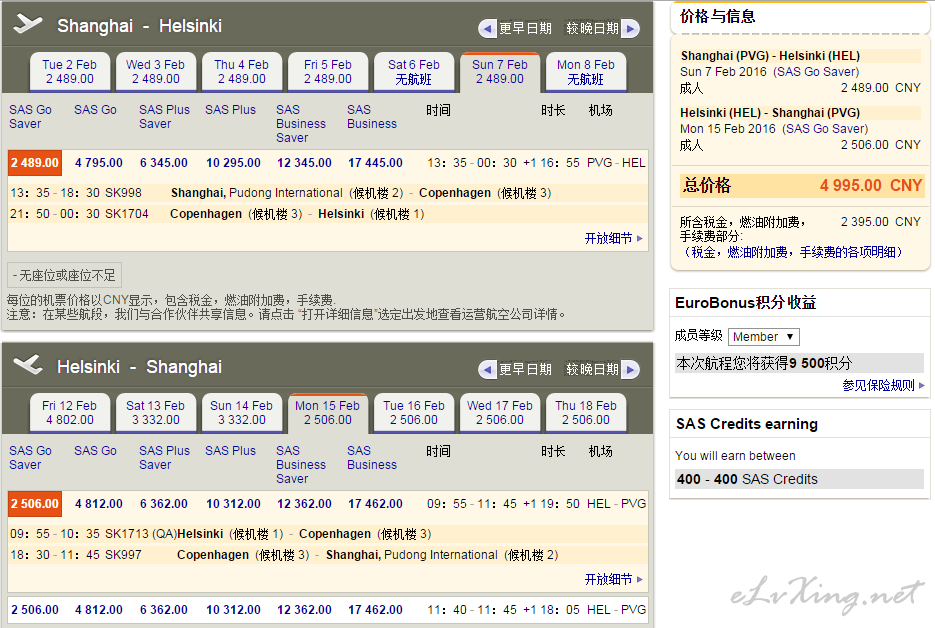Image resolution: width=935 pixels, height=628 pixels.
Task: Choose the Mon 15 Feb return date tab
Action: 328,413
